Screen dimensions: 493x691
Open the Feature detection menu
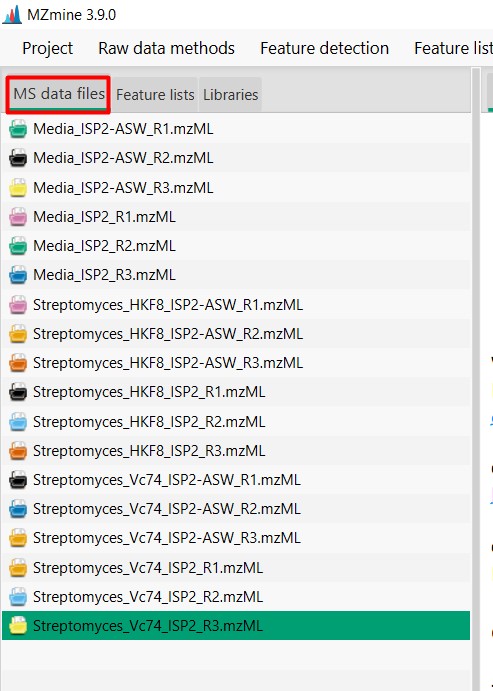[325, 48]
